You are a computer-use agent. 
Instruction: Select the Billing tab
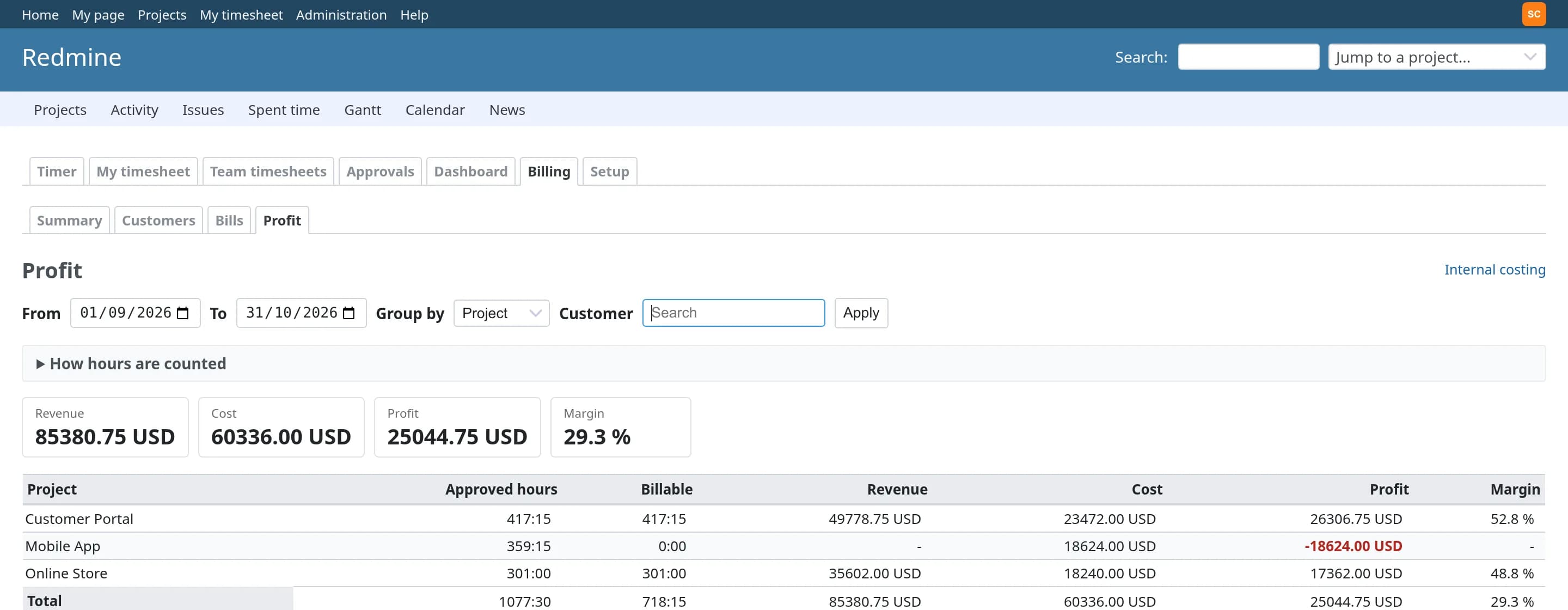(x=548, y=171)
